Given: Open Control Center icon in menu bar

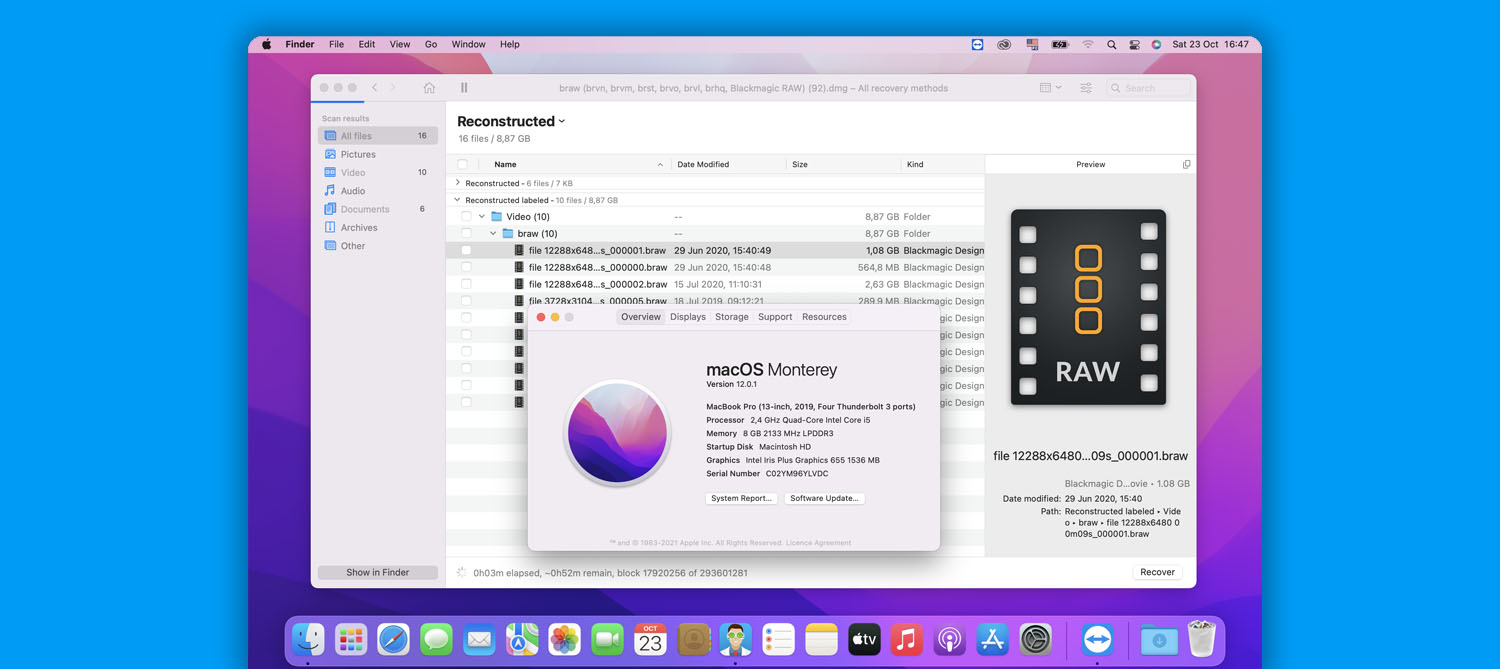Looking at the screenshot, I should 1134,44.
